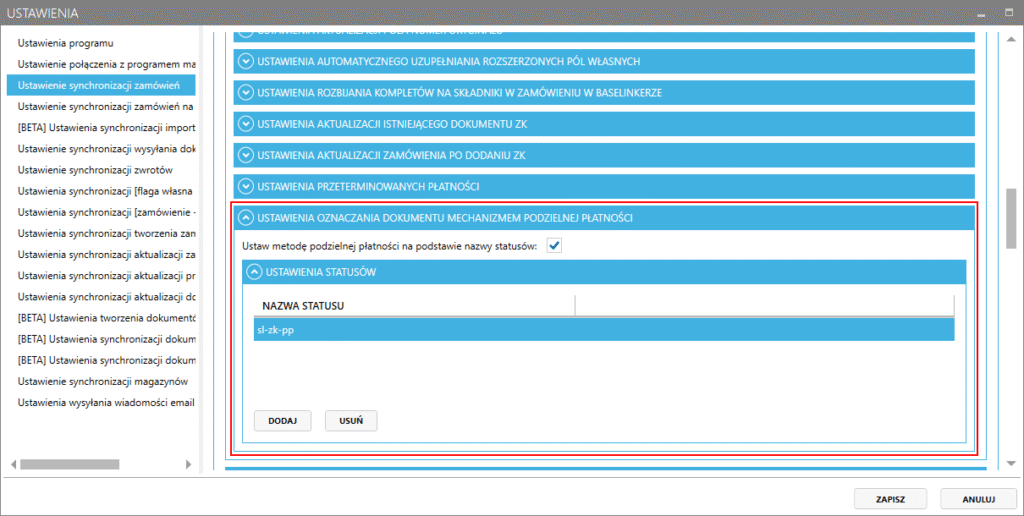Expand automatic extended custom fields settings section
The image size is (1024, 516).
tap(247, 61)
